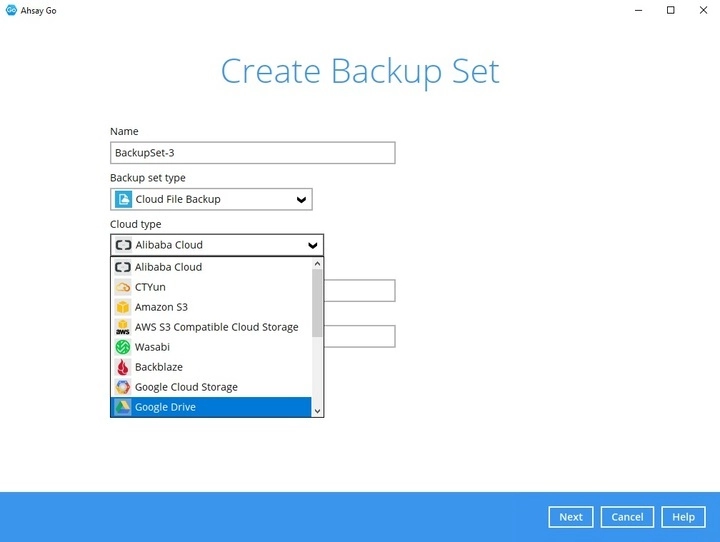Click the dropdown list scrollbar thumb

pos(317,303)
